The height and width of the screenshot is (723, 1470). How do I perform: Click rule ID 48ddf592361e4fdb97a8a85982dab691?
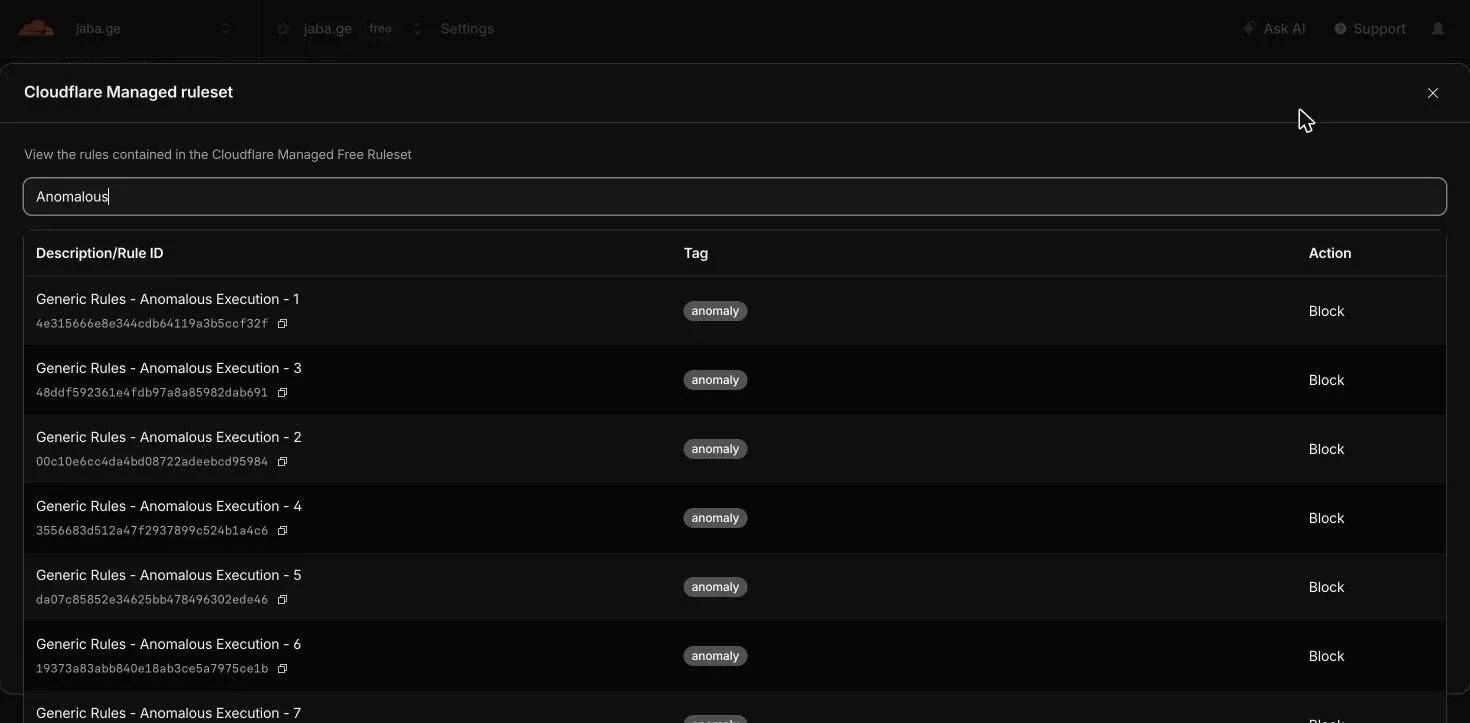coord(152,393)
